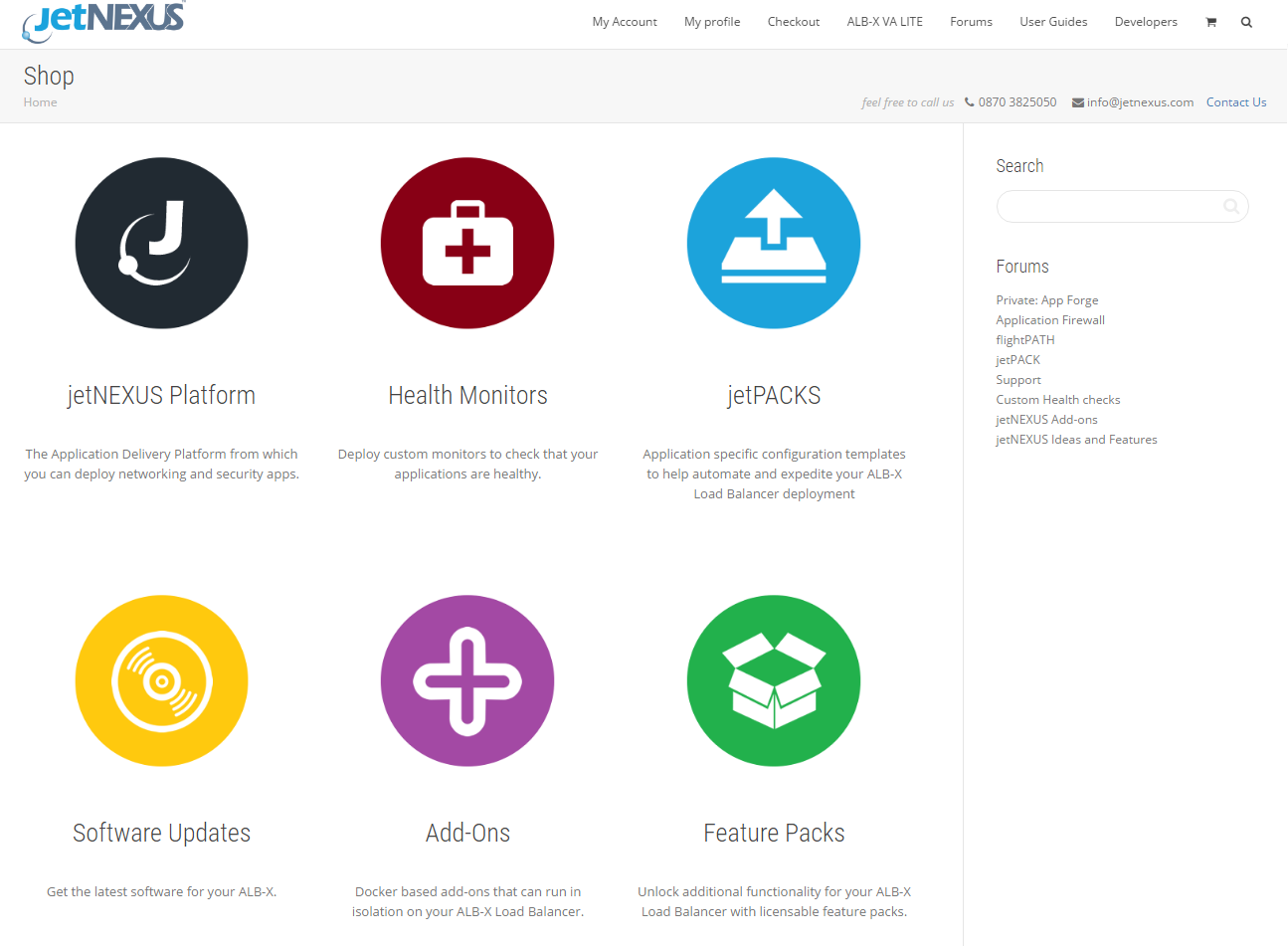Open the Software Updates disc icon

coord(161,680)
